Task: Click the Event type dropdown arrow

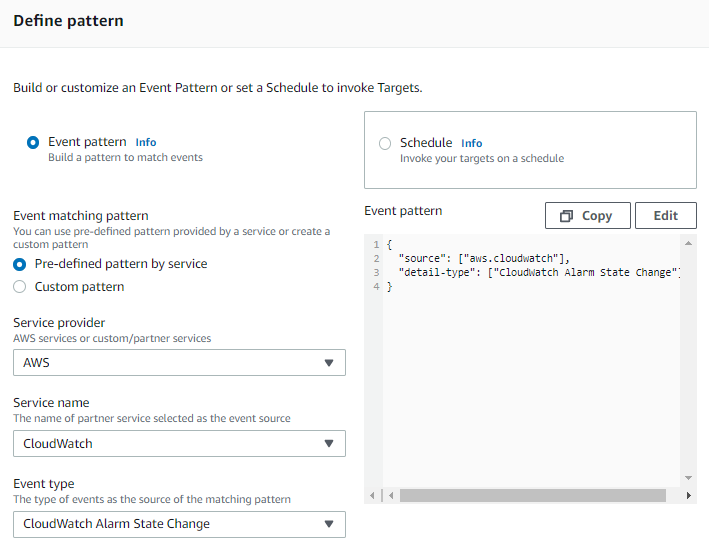Action: [329, 524]
